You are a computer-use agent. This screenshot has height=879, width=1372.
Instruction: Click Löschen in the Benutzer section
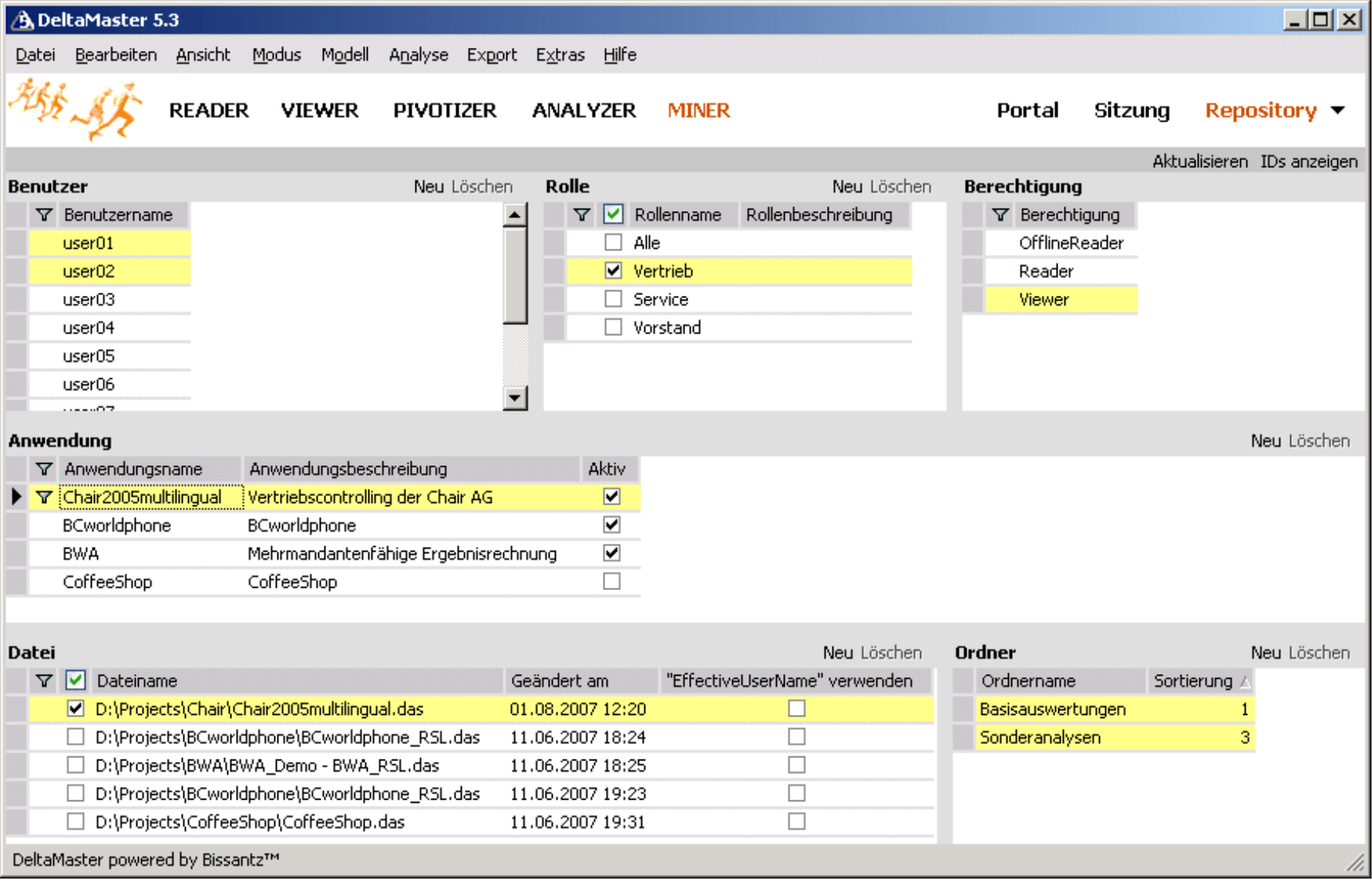point(482,186)
